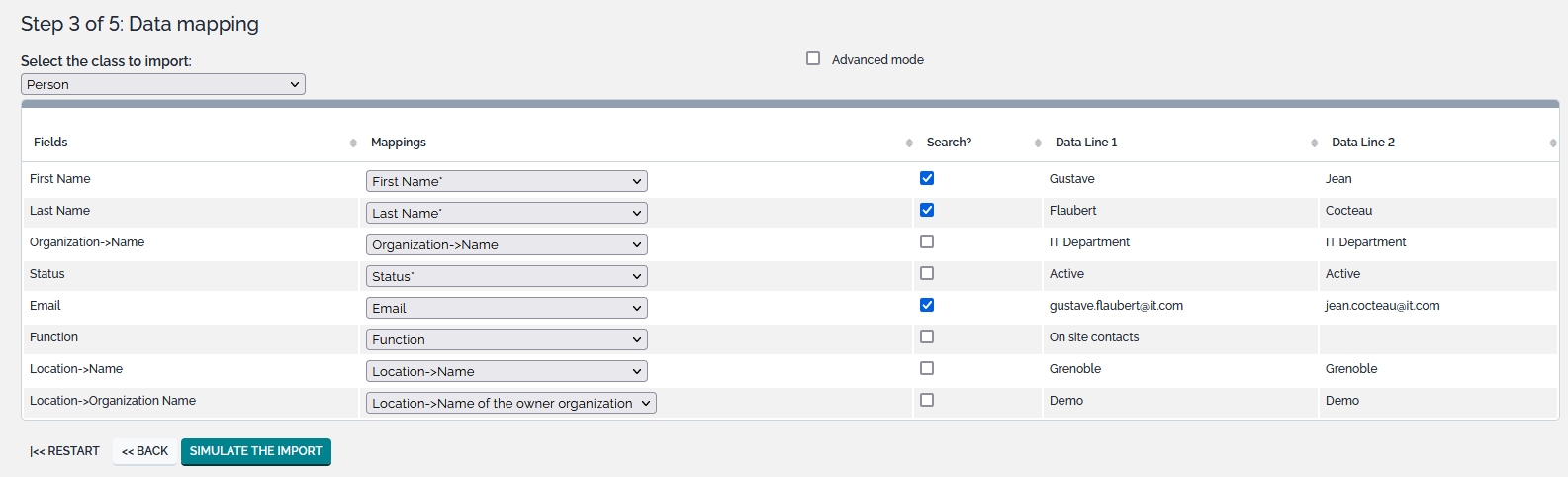Click the Data Line 1 sort arrows
Viewport: 1568px width, 477px height.
[1314, 143]
